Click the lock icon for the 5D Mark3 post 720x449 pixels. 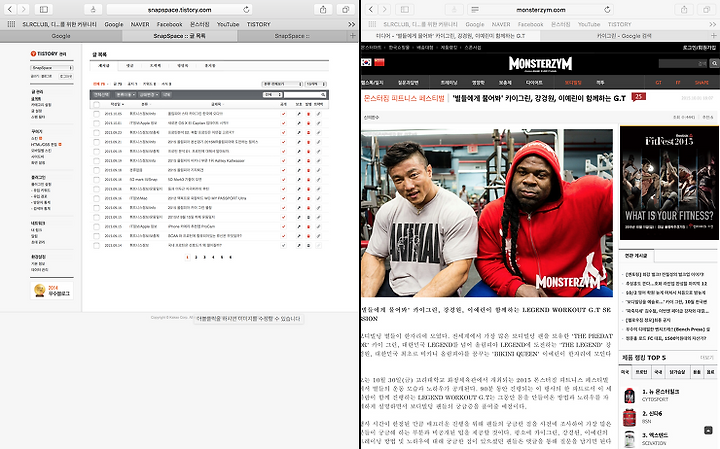point(309,180)
